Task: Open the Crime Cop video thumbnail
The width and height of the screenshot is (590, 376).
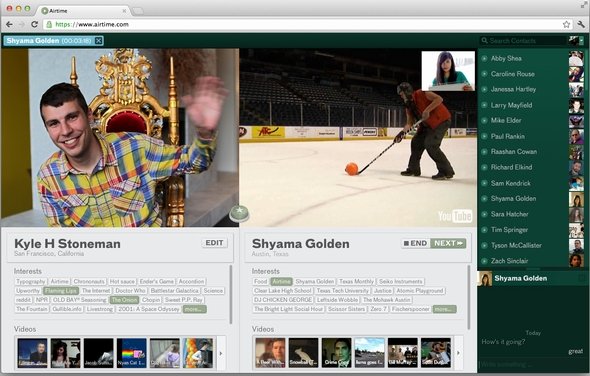Action: pos(336,353)
